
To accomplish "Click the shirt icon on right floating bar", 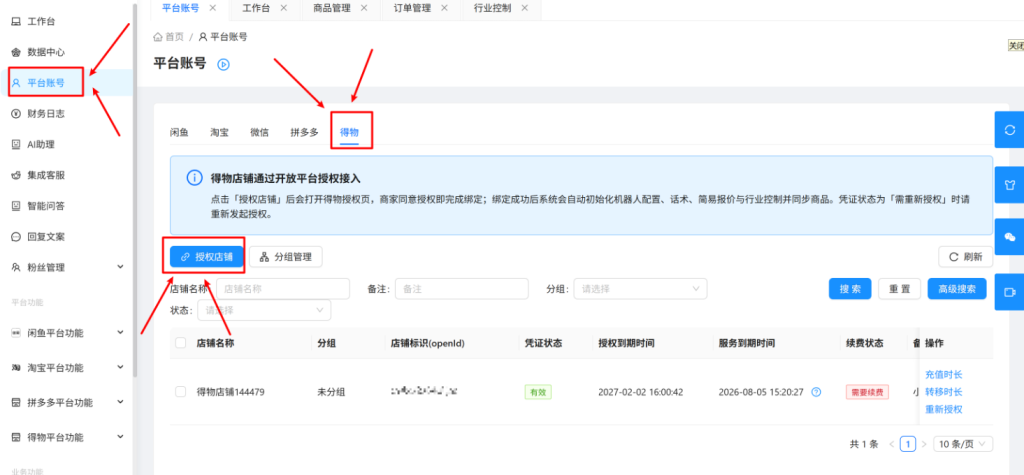I will click(1009, 184).
